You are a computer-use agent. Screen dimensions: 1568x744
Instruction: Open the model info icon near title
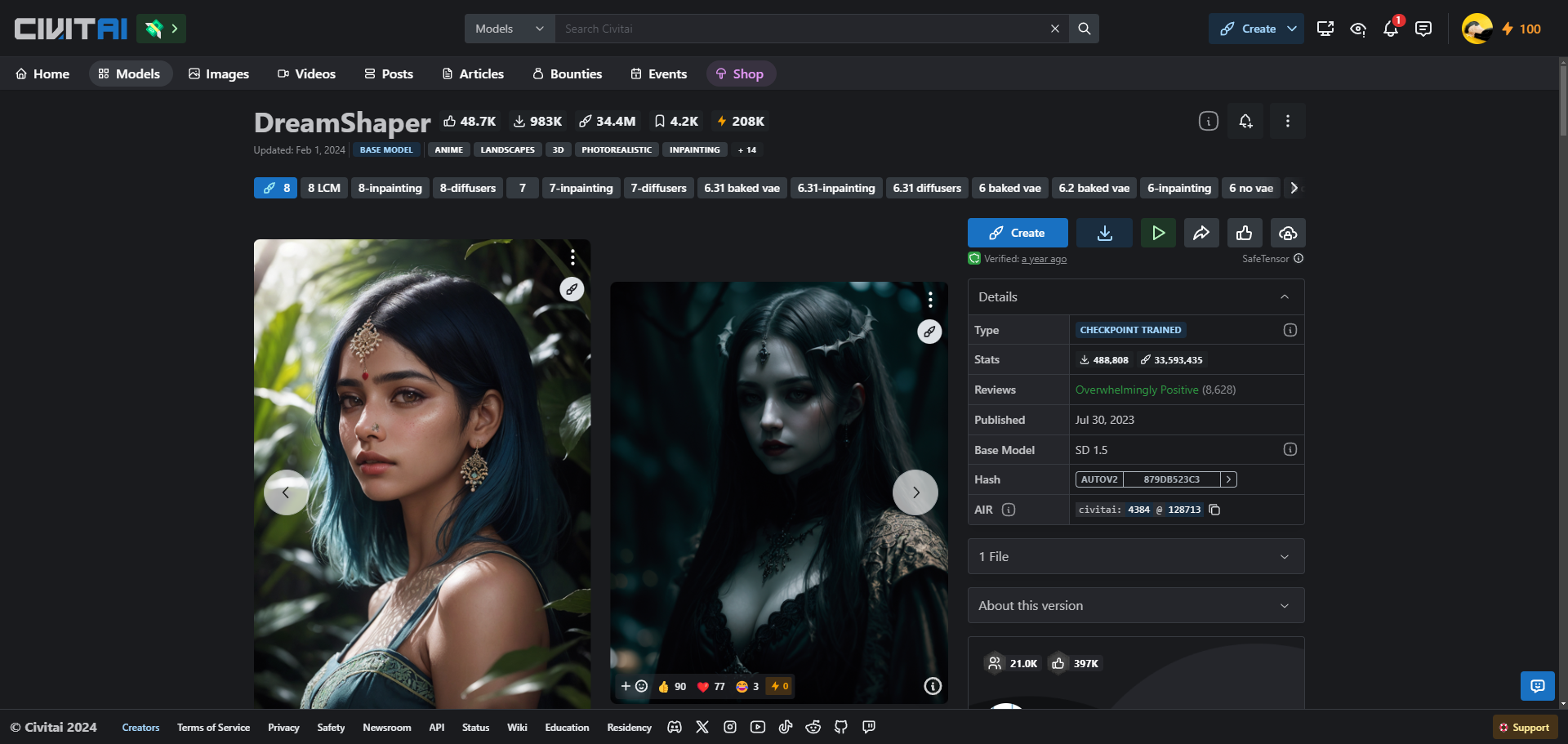(x=1208, y=121)
